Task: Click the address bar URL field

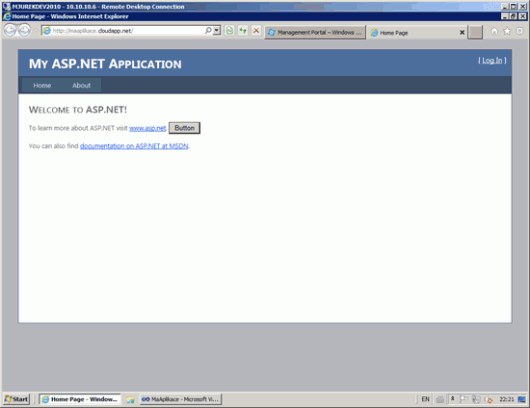Action: 128,31
